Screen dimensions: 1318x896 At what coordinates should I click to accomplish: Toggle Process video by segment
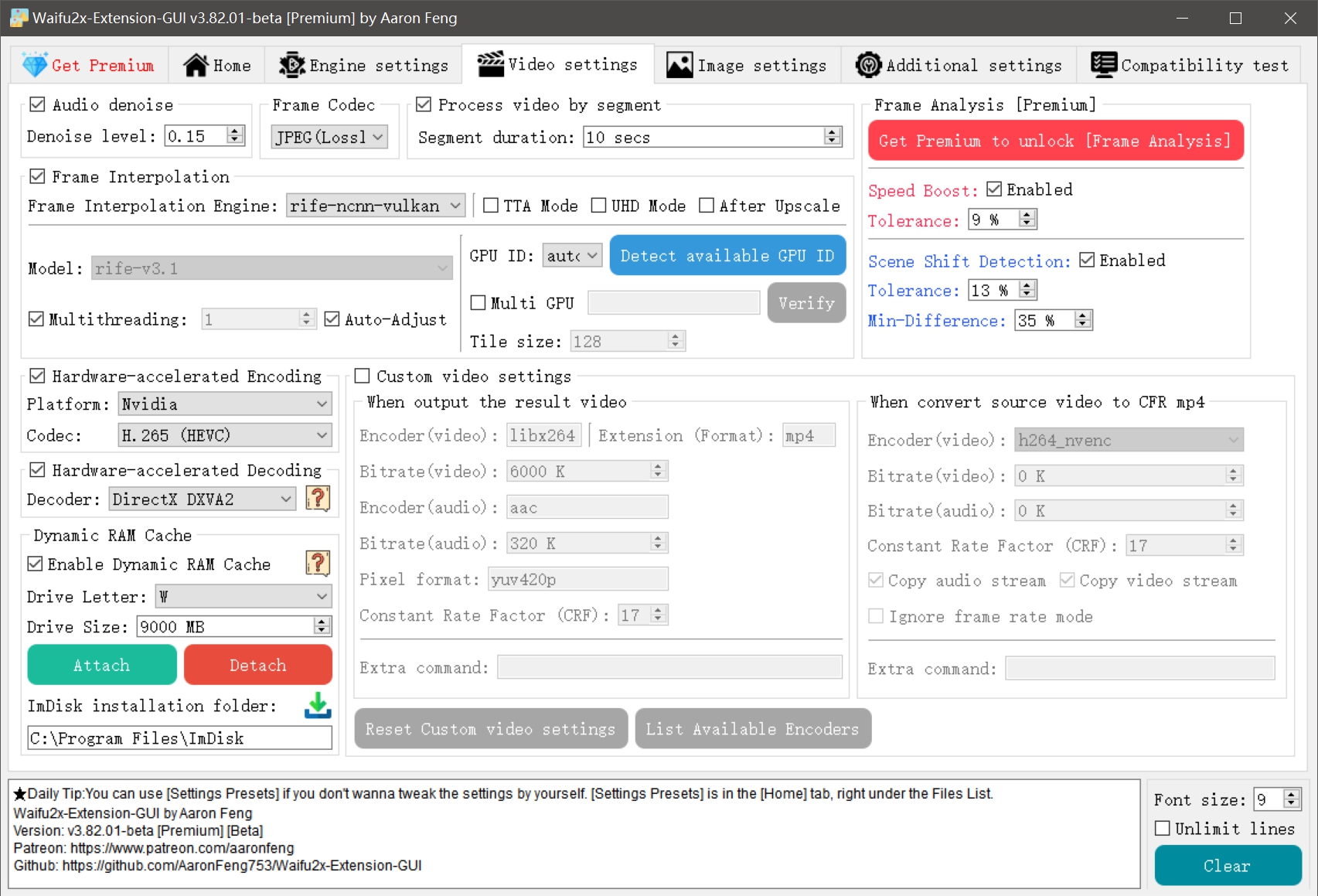[x=423, y=104]
